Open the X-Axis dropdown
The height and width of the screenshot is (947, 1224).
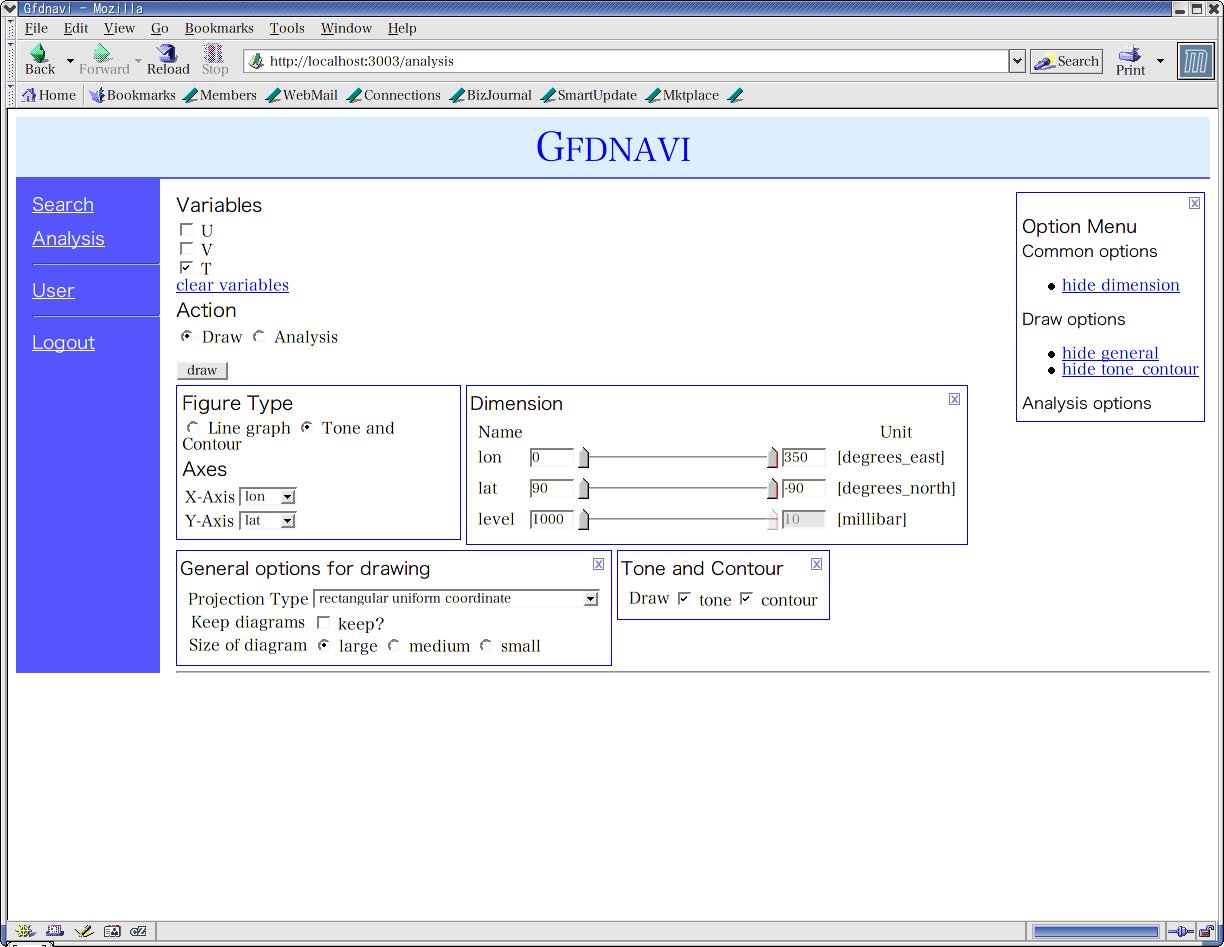click(x=268, y=497)
